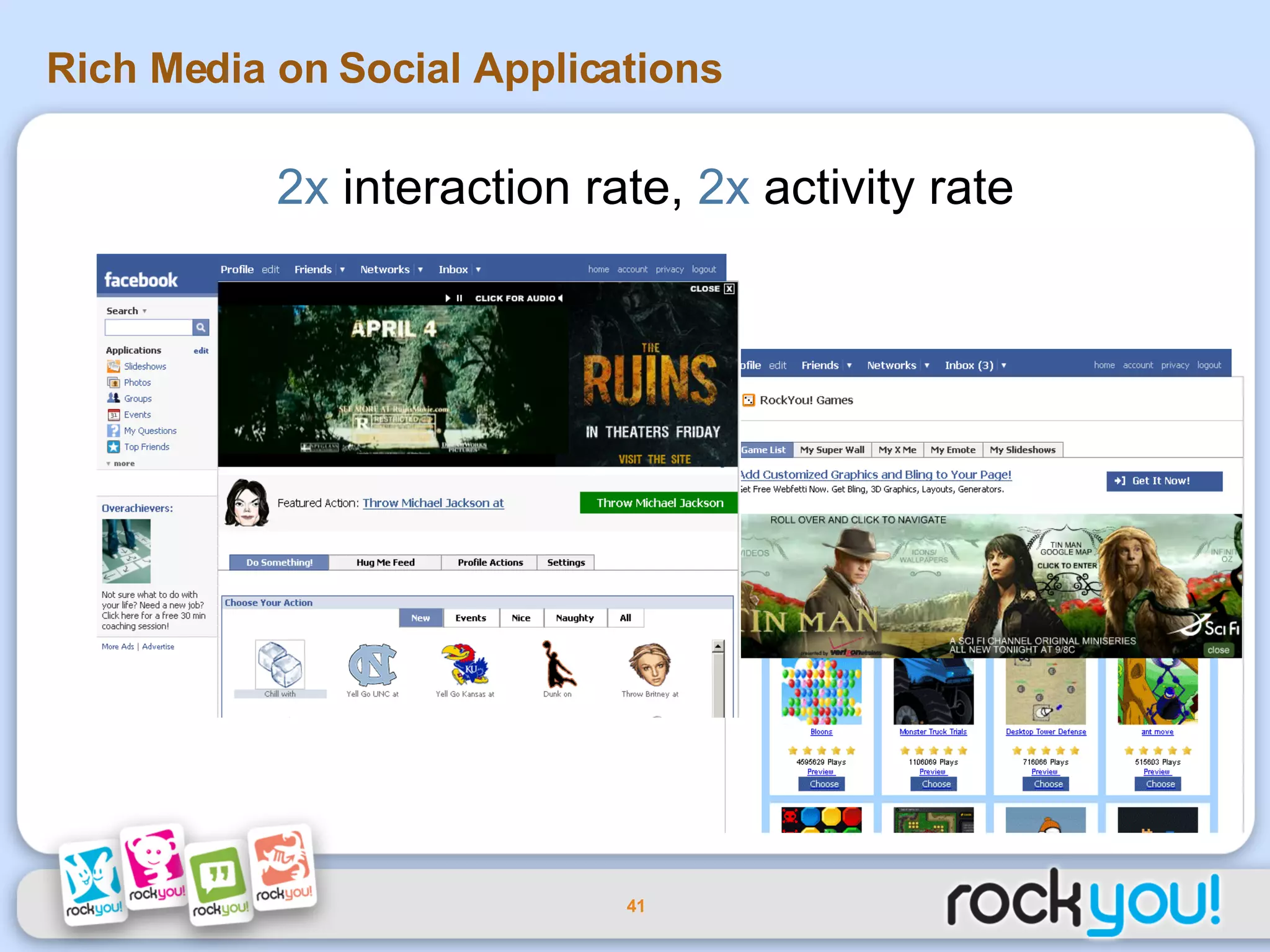
Task: Click the Get It Now! button
Action: [x=1164, y=481]
